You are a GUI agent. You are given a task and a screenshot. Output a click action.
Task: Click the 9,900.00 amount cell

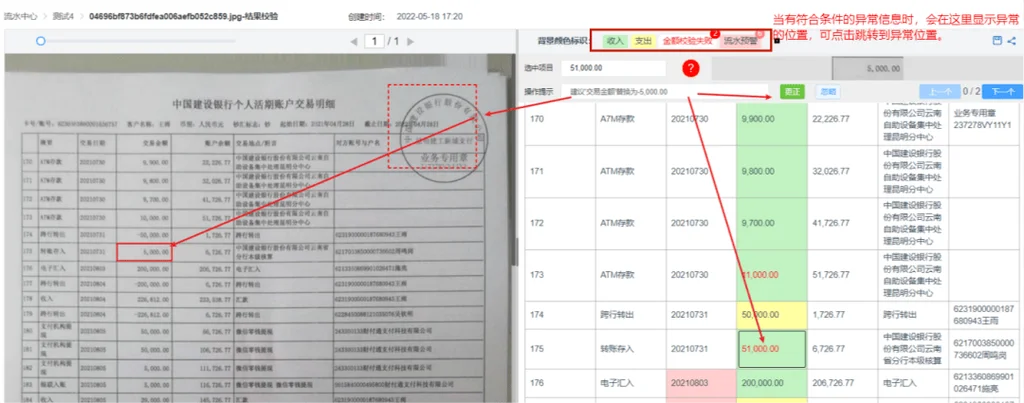coord(771,120)
